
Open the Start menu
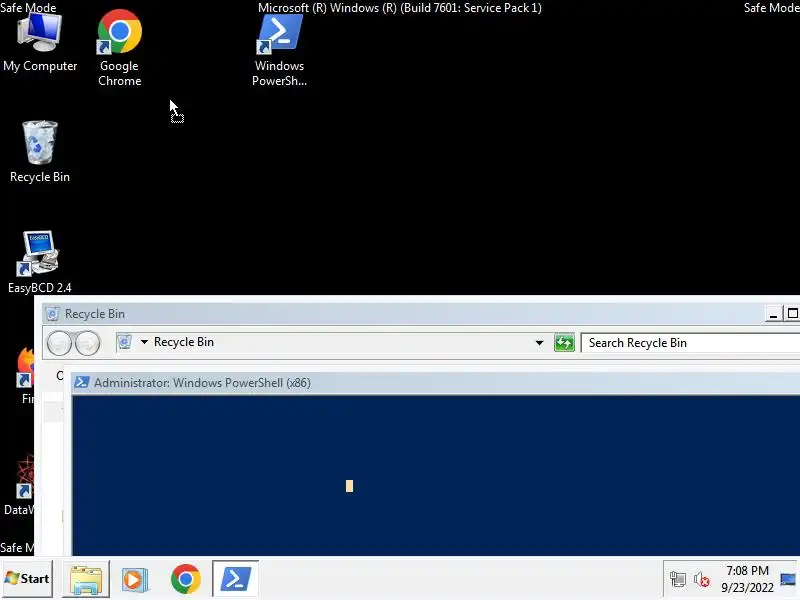(27, 579)
